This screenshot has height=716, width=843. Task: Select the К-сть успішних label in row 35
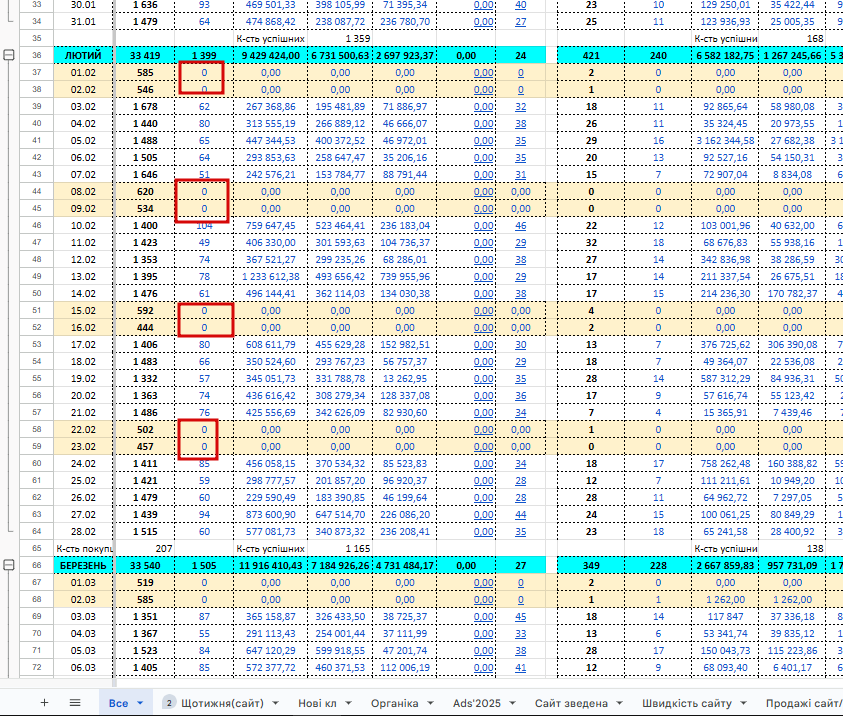point(270,39)
